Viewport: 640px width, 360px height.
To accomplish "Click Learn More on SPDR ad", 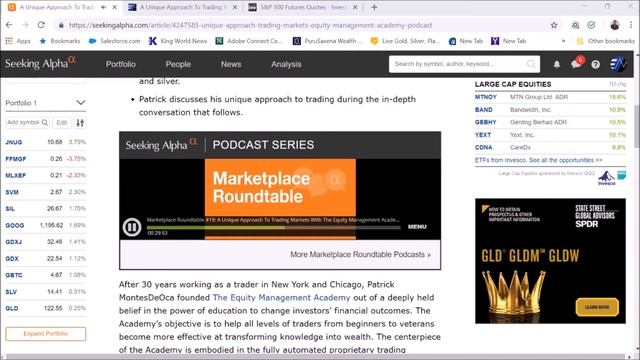I will [x=597, y=307].
